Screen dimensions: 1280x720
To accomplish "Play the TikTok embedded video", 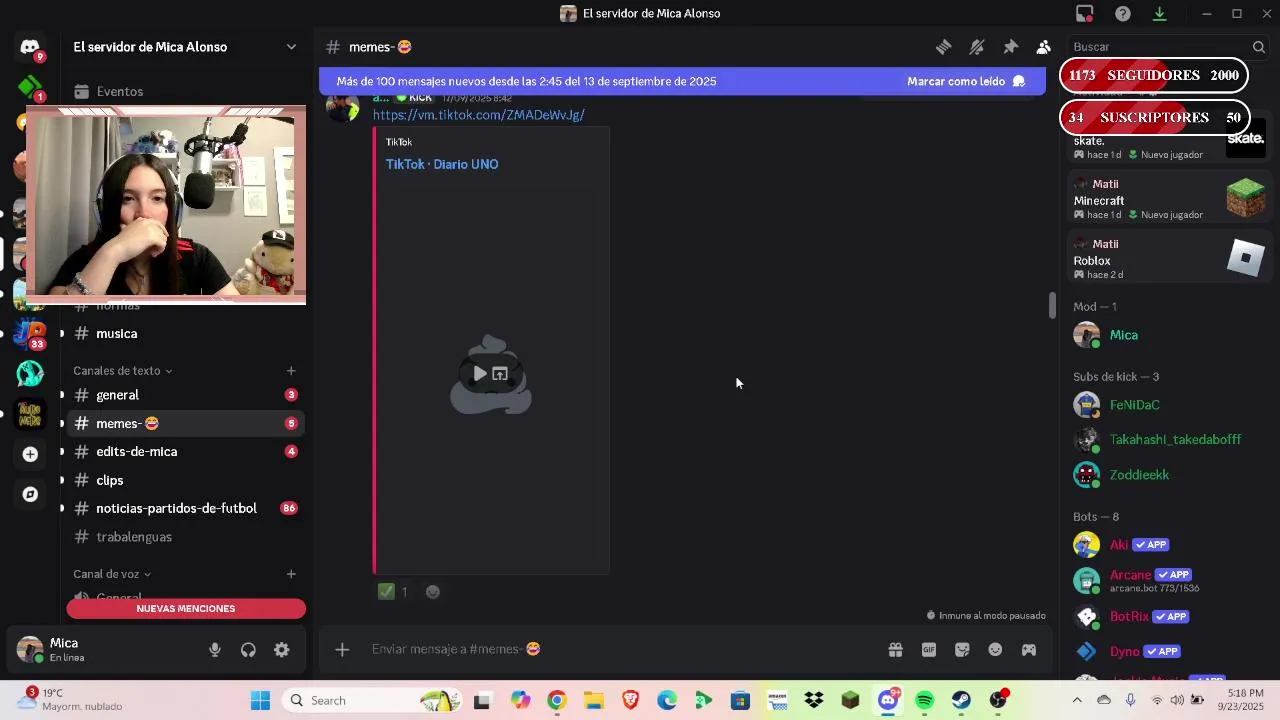I will [480, 374].
